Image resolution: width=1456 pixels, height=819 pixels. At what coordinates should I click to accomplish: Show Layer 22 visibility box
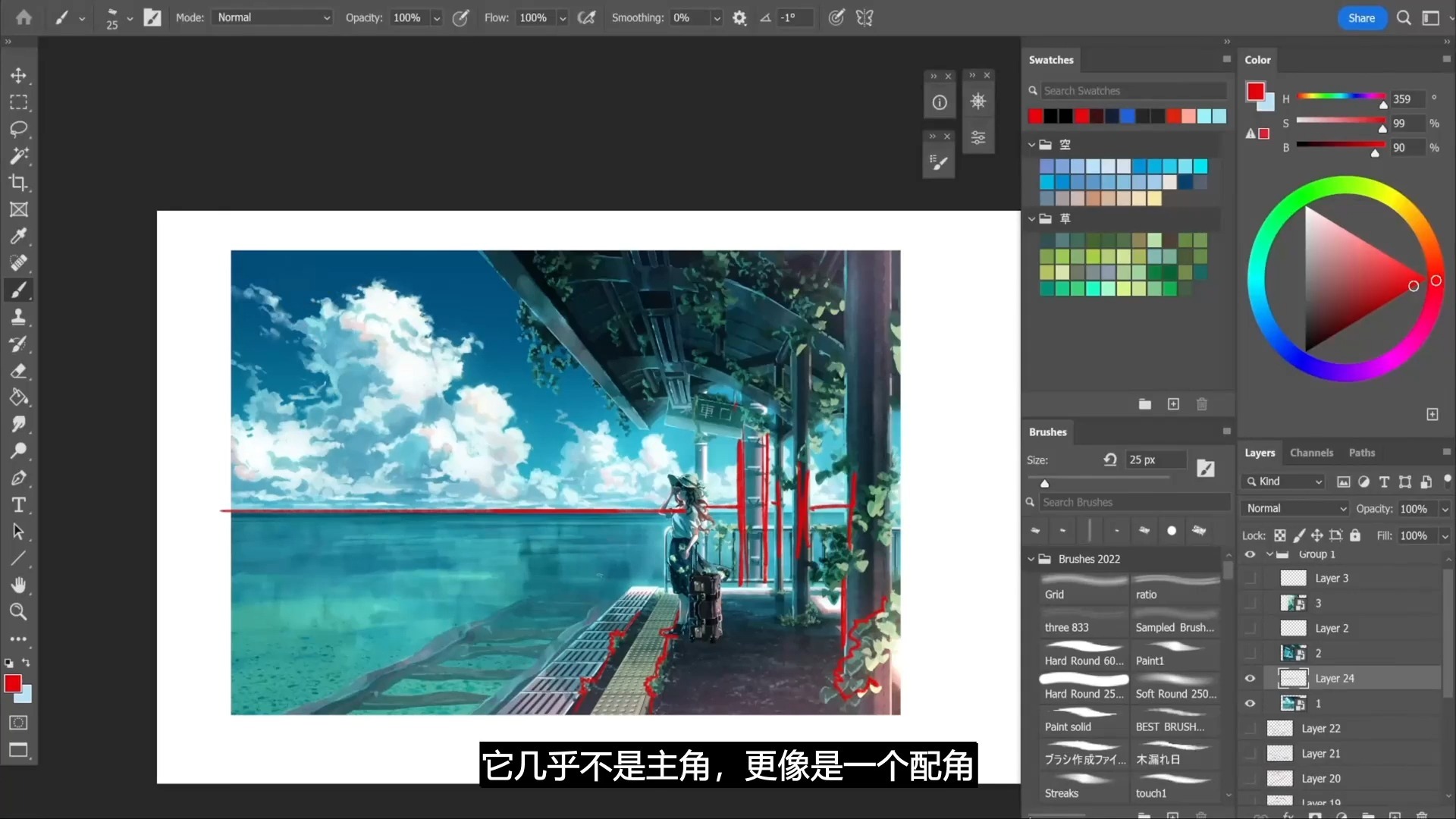(1250, 728)
